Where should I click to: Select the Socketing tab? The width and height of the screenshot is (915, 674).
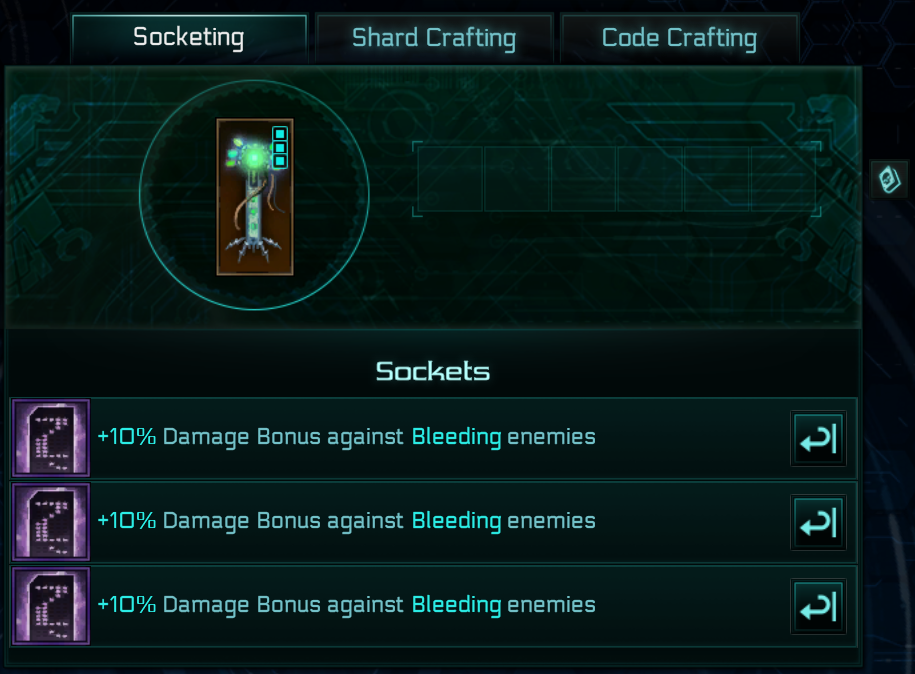point(189,38)
